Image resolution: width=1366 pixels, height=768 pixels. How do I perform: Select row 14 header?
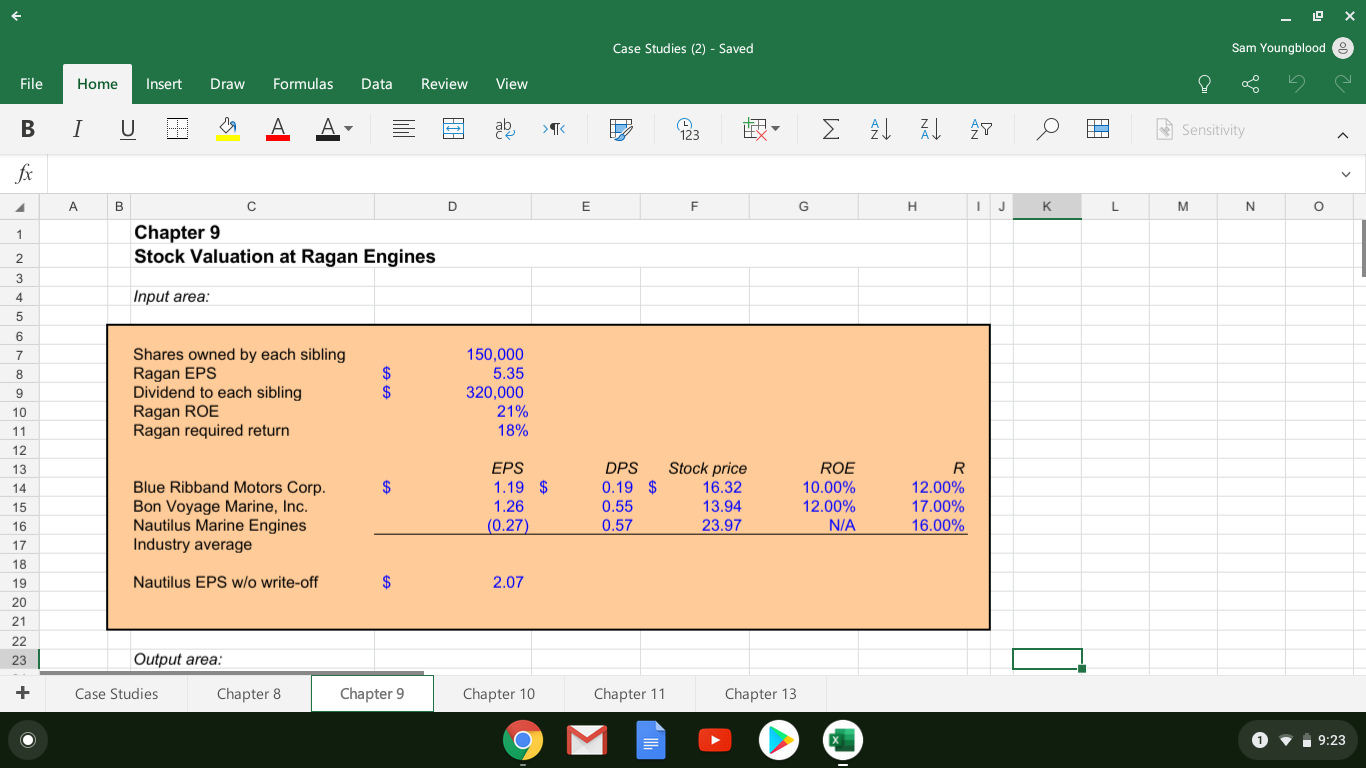pos(19,488)
